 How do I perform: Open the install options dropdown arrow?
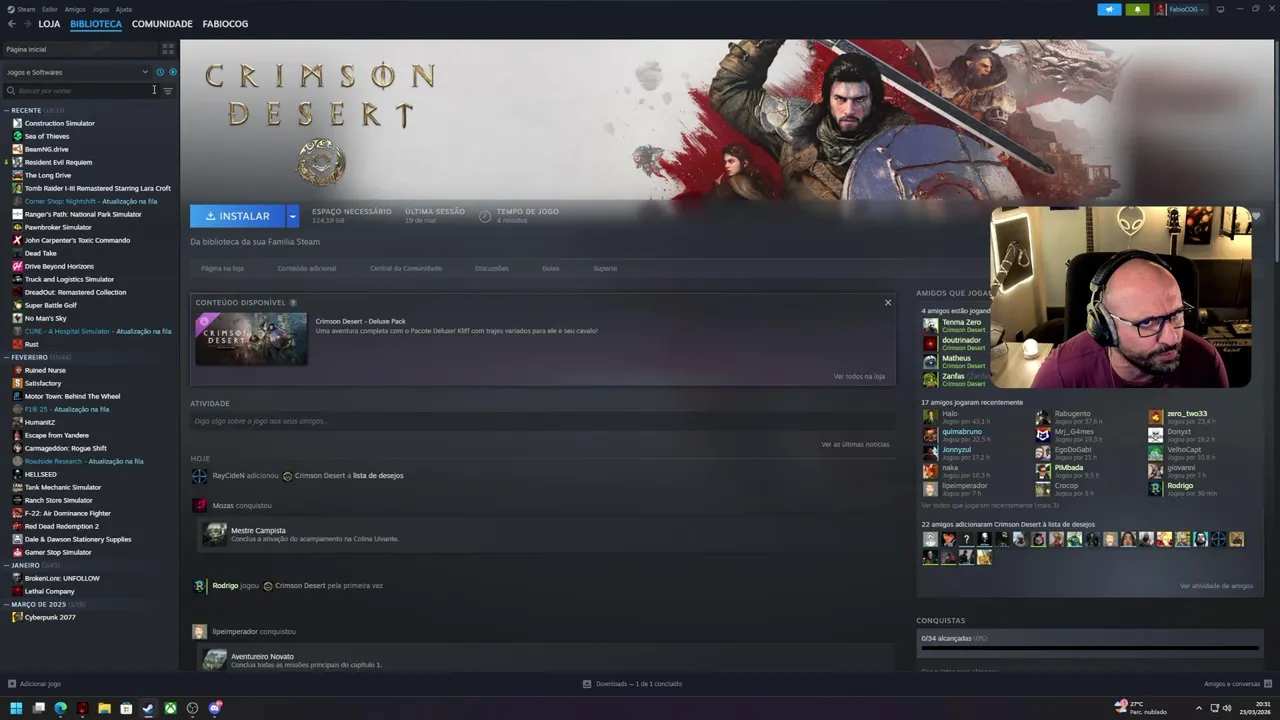coord(292,216)
